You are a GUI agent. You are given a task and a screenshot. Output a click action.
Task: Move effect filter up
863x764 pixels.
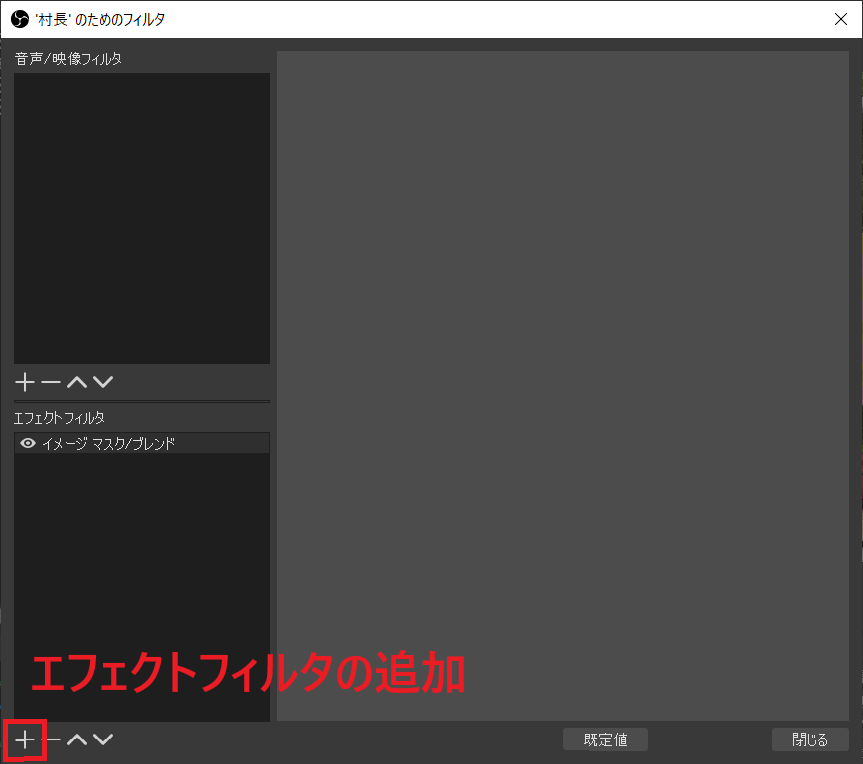tap(77, 740)
